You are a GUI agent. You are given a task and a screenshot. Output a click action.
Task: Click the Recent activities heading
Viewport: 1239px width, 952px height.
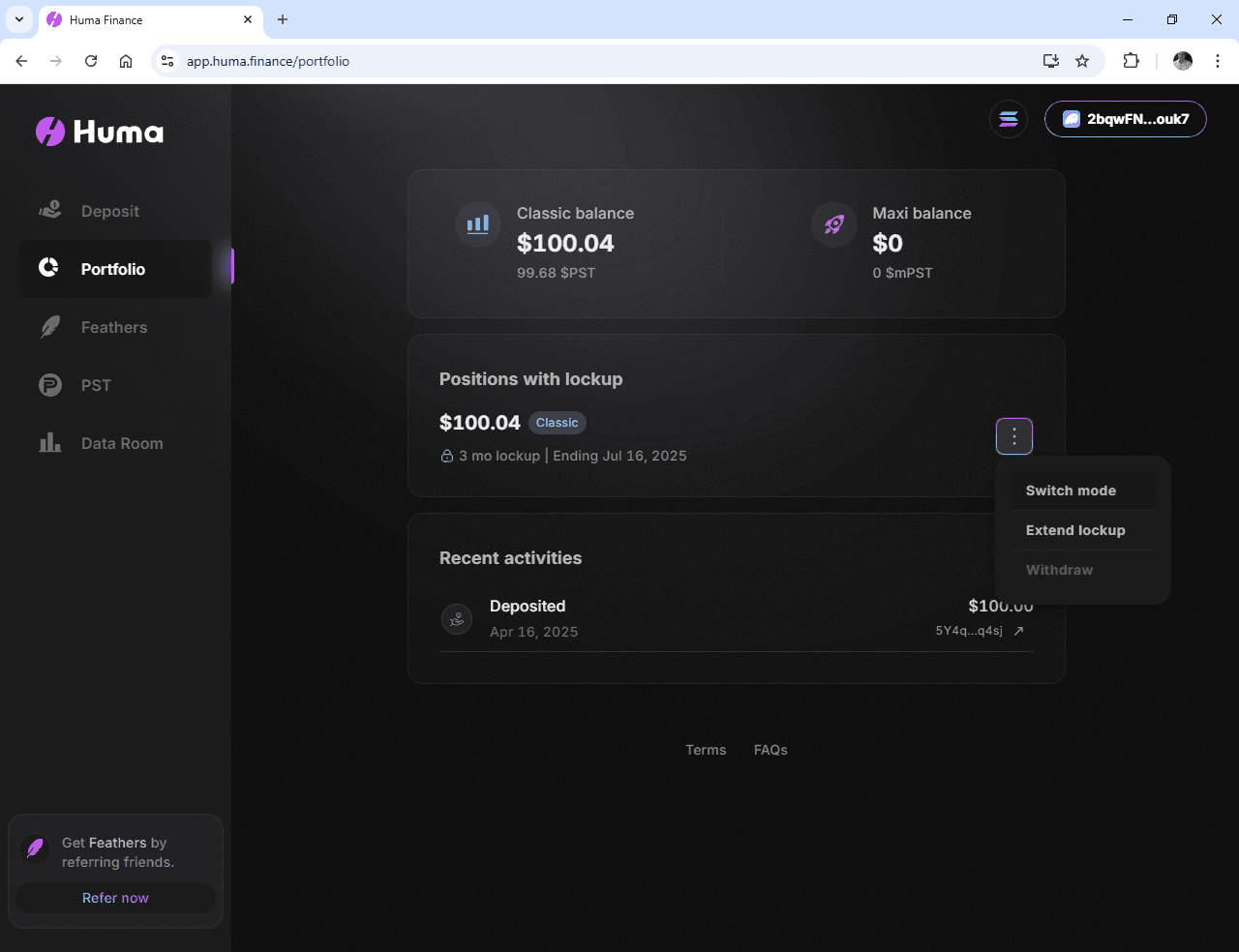[510, 558]
